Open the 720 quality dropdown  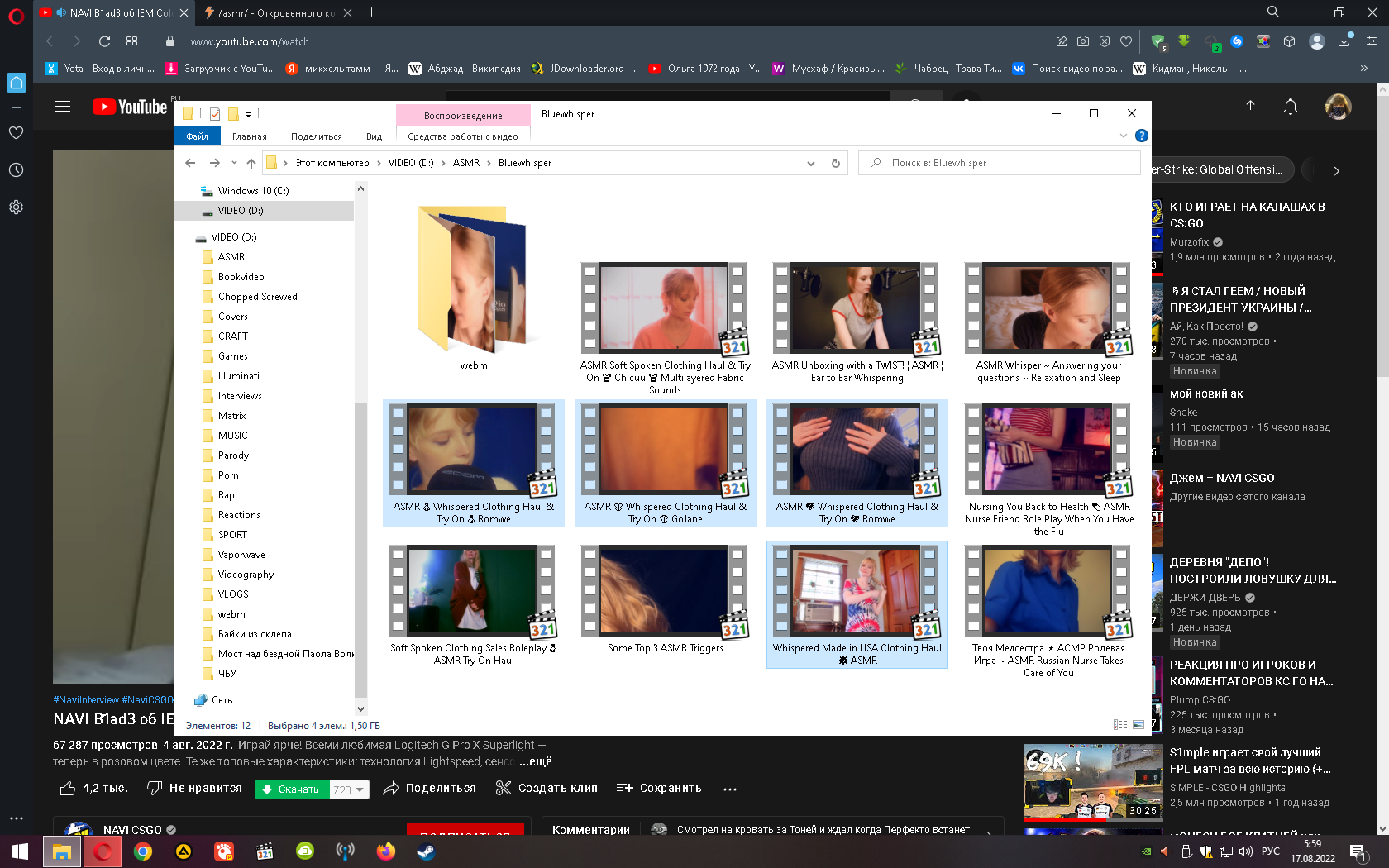(x=349, y=789)
